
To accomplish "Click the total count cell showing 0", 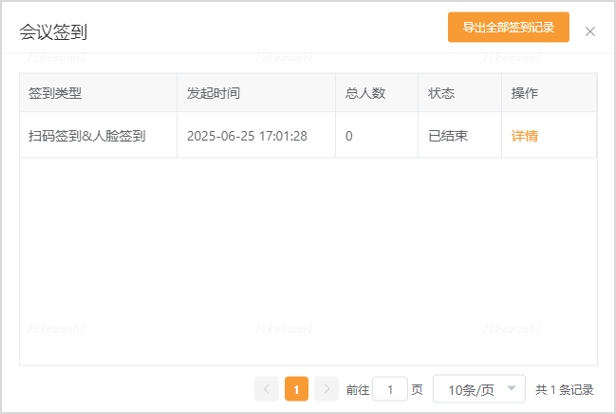I will click(349, 136).
